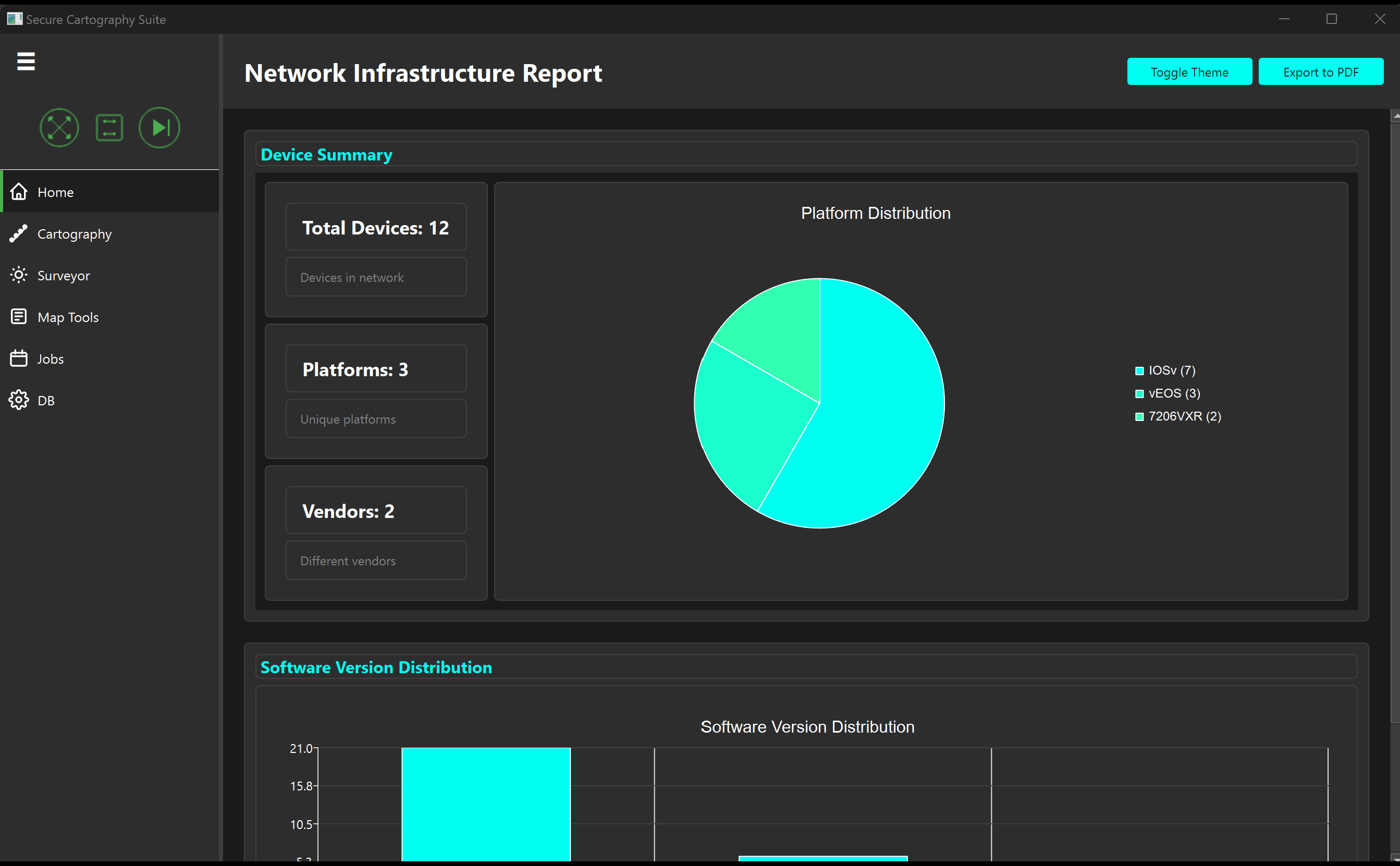Click the Home house icon

[x=19, y=192]
